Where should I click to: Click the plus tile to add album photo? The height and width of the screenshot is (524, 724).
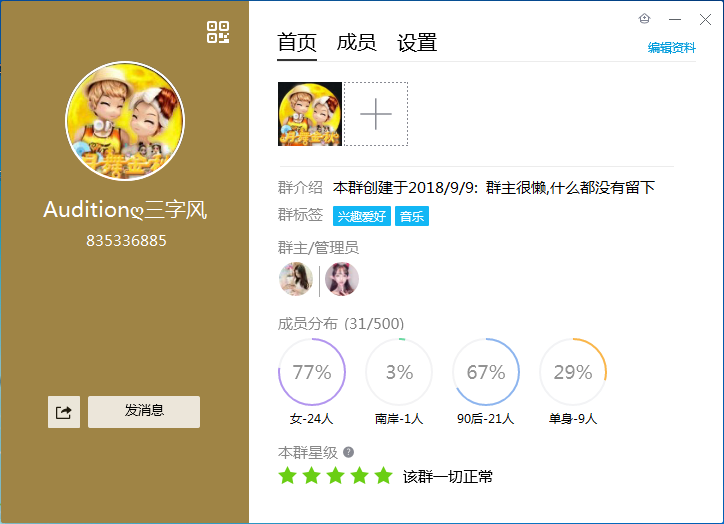(x=376, y=114)
